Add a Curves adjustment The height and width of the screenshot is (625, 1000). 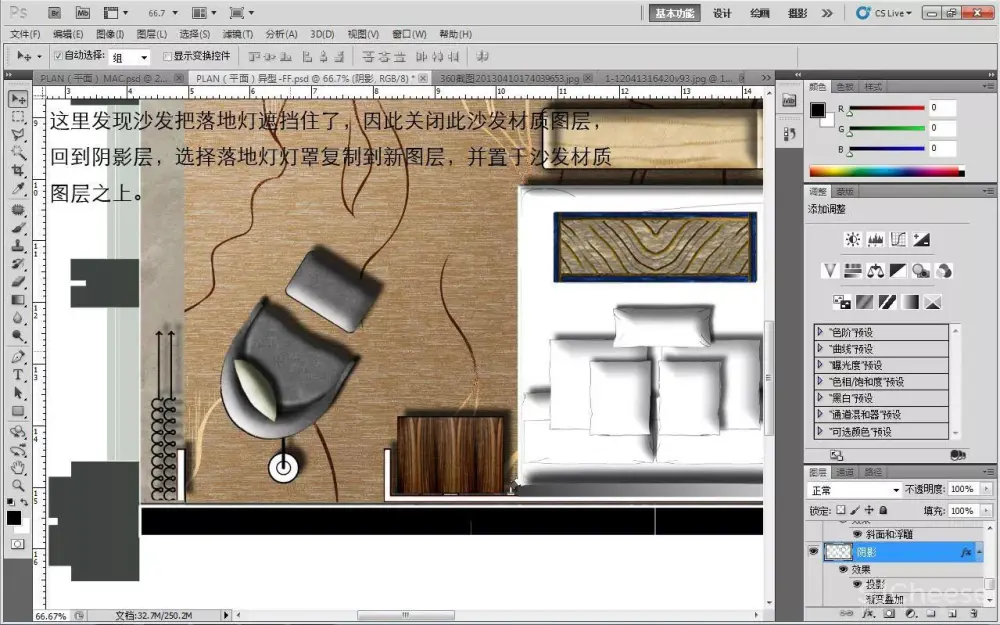tap(898, 240)
